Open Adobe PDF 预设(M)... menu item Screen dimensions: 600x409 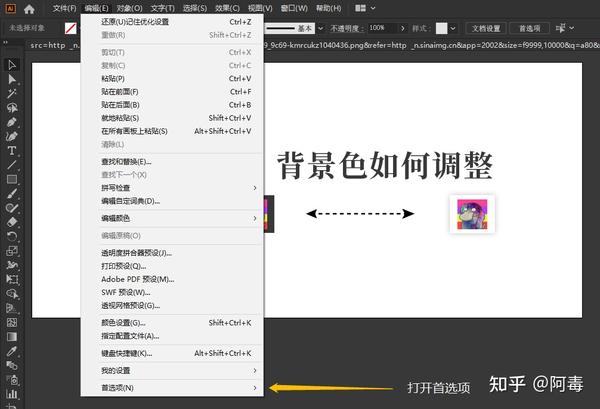pos(172,279)
